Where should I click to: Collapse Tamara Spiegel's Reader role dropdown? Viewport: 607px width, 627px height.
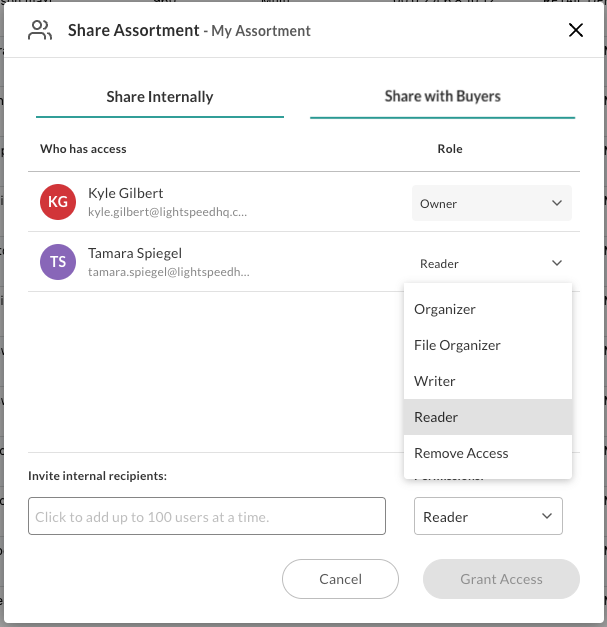[x=491, y=263]
